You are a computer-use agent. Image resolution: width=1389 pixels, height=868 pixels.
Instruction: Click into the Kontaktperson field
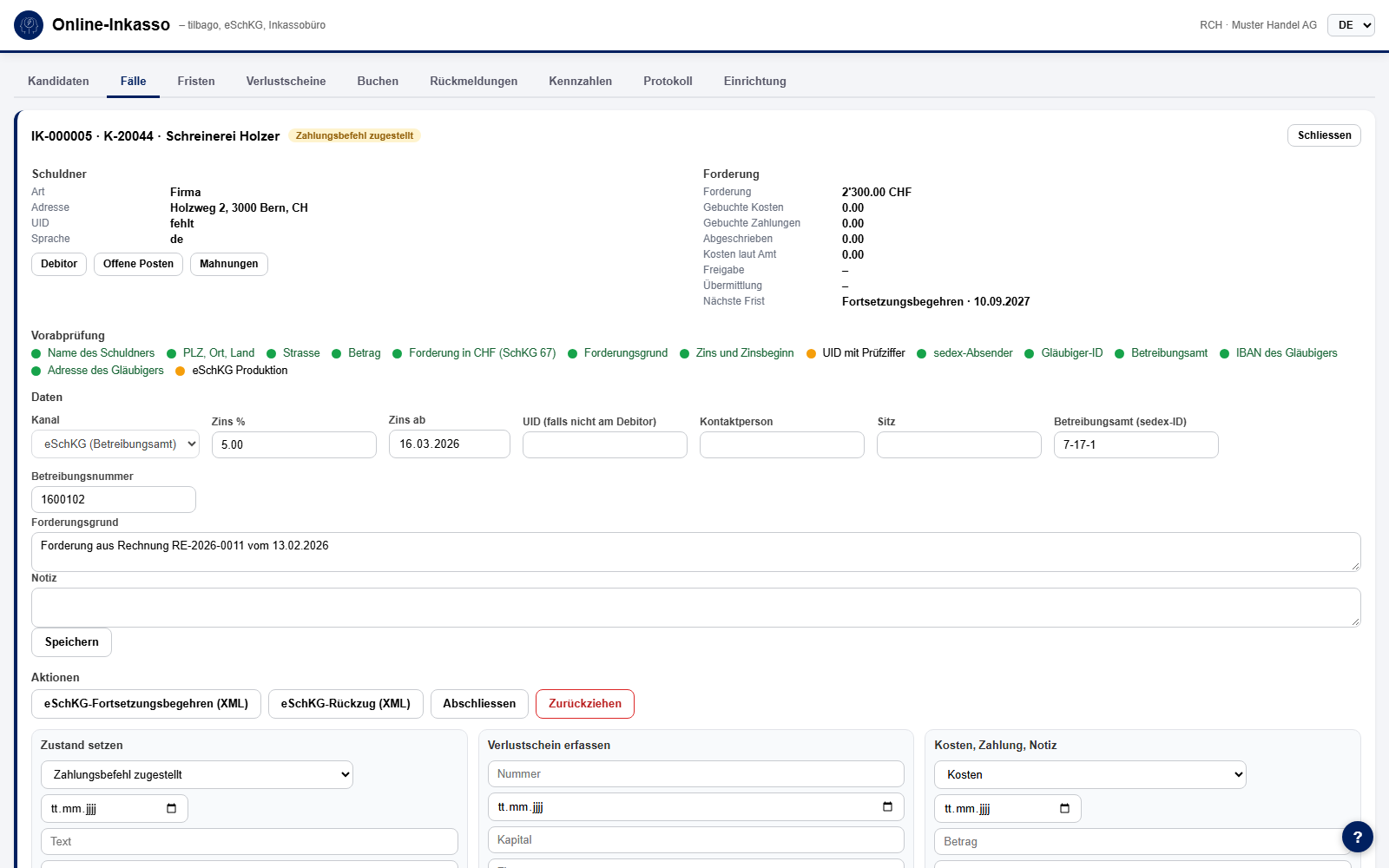coord(782,444)
